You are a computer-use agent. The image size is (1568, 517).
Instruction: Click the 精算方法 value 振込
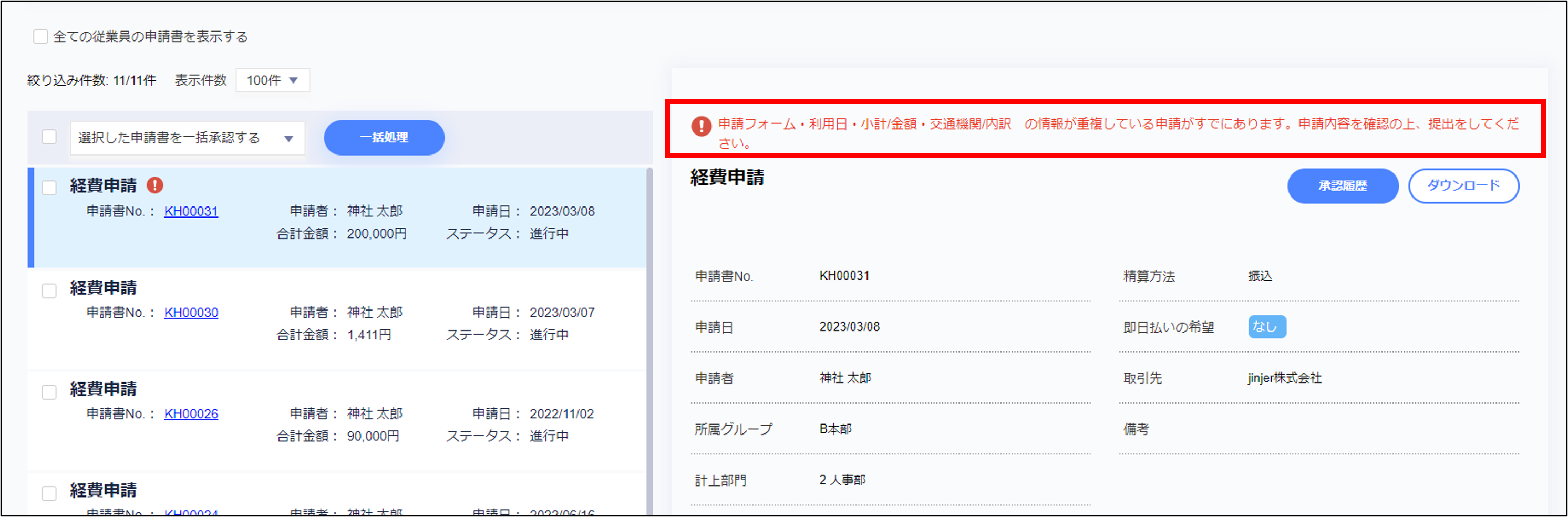1260,276
